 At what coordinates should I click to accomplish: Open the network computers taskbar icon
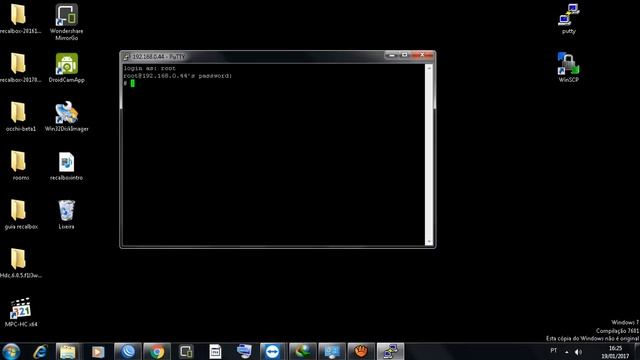pyautogui.click(x=244, y=351)
